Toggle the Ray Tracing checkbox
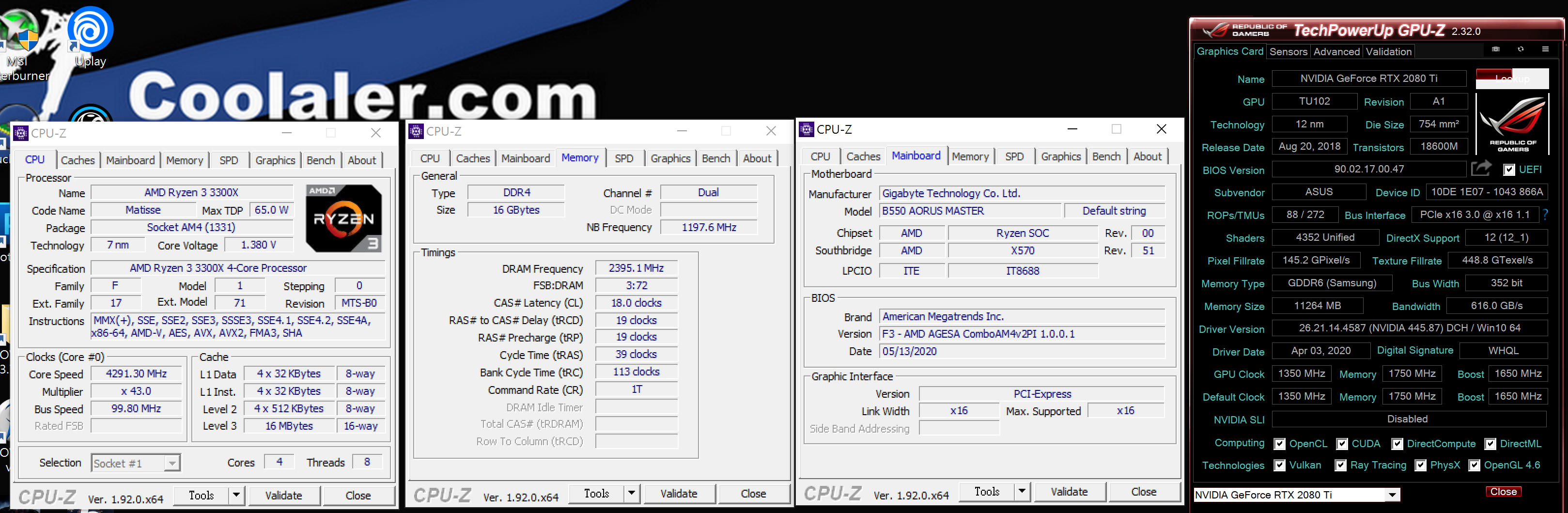Viewport: 1568px width, 513px height. (x=1340, y=466)
